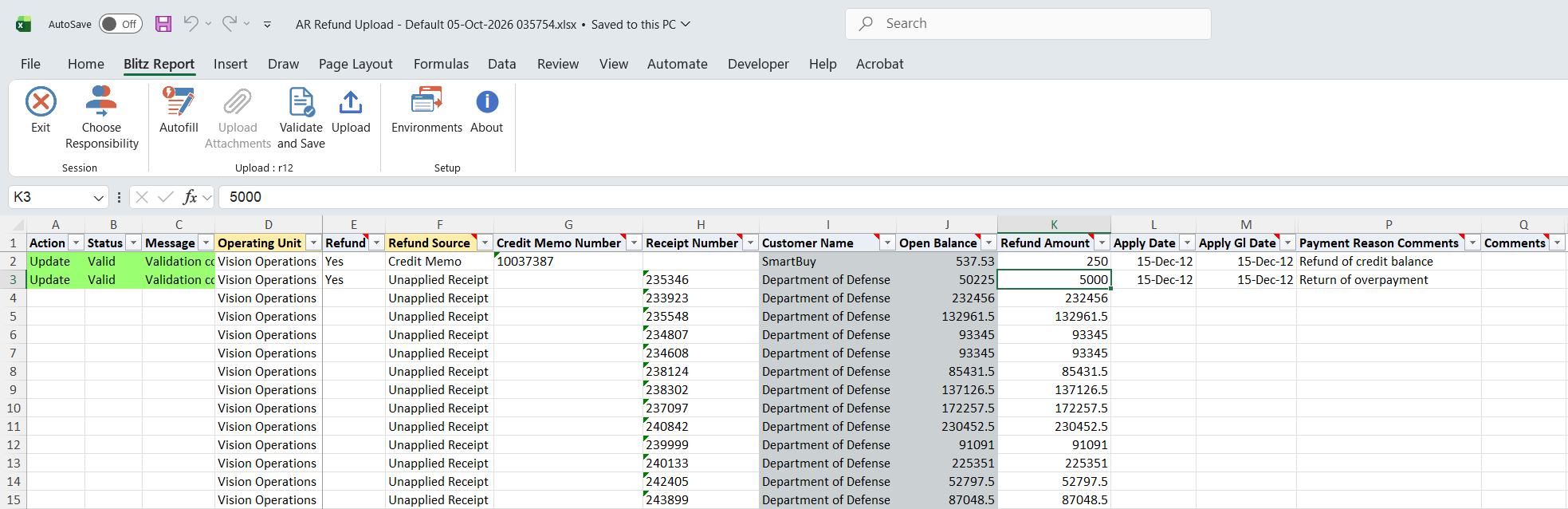Switch to the Formulas tab
Screen dimensions: 1568x509
(x=441, y=64)
